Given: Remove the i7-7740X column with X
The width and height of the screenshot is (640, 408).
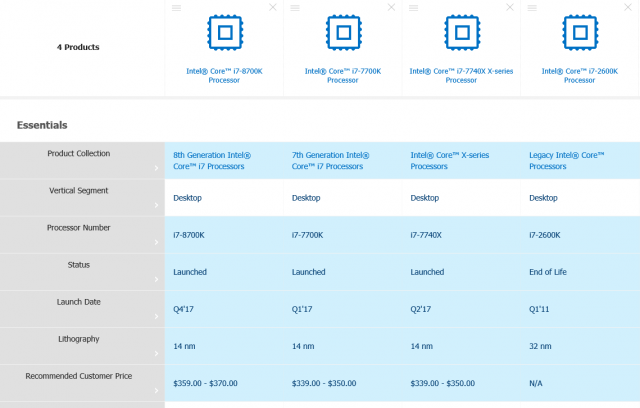Looking at the screenshot, I should point(510,7).
